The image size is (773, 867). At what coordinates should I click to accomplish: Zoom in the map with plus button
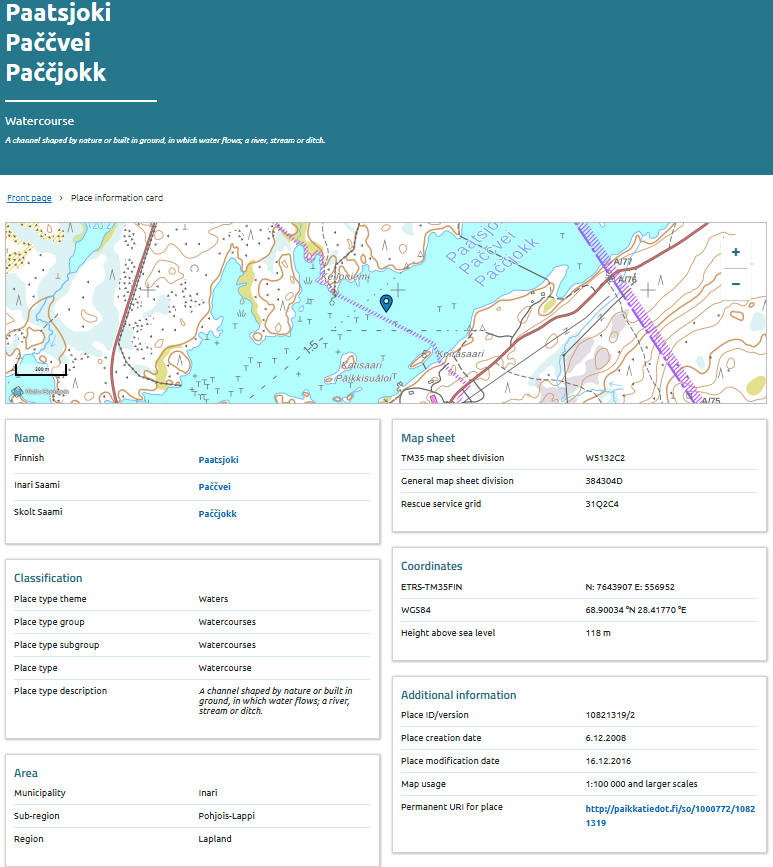click(x=735, y=252)
